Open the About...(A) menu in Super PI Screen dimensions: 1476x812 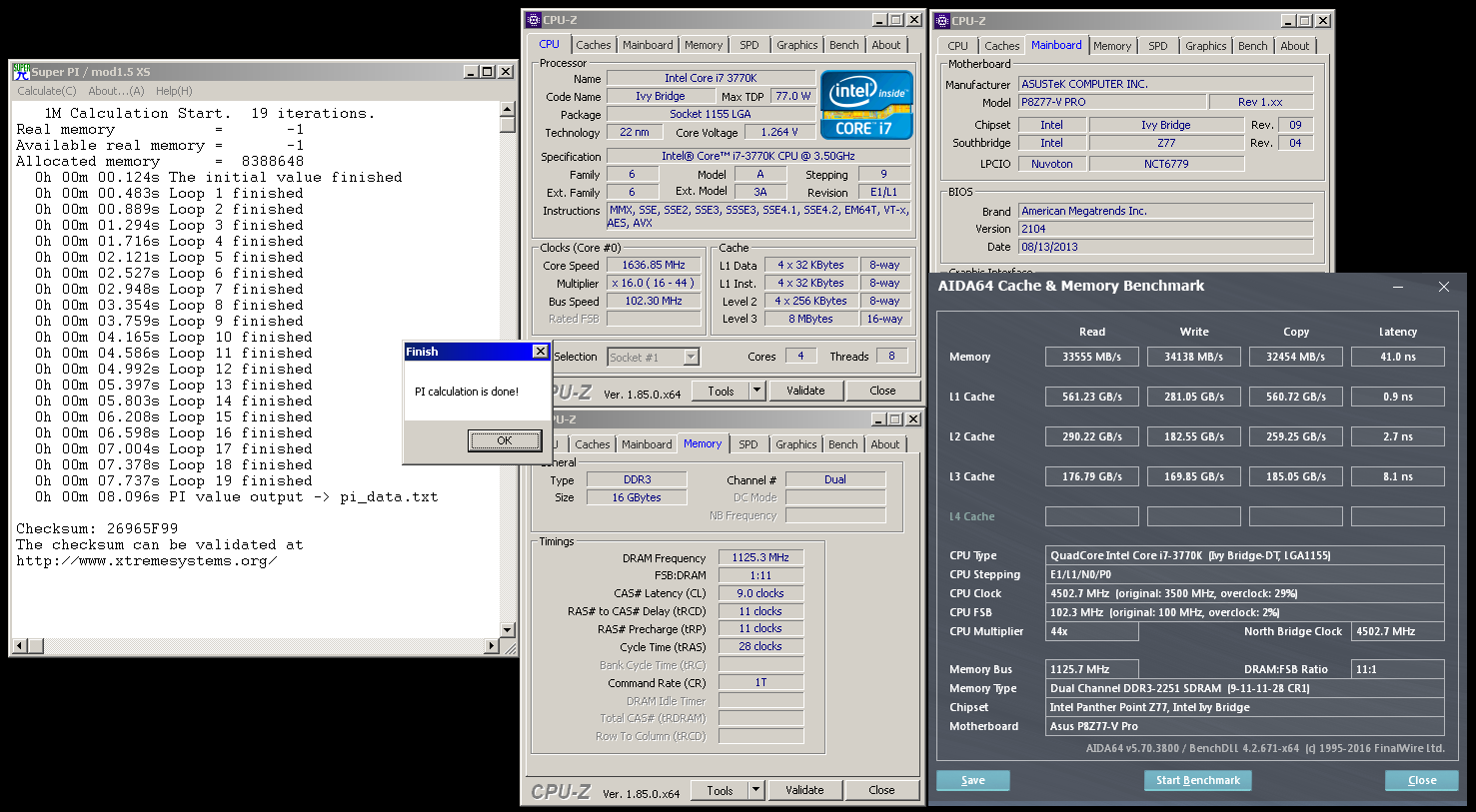[116, 91]
